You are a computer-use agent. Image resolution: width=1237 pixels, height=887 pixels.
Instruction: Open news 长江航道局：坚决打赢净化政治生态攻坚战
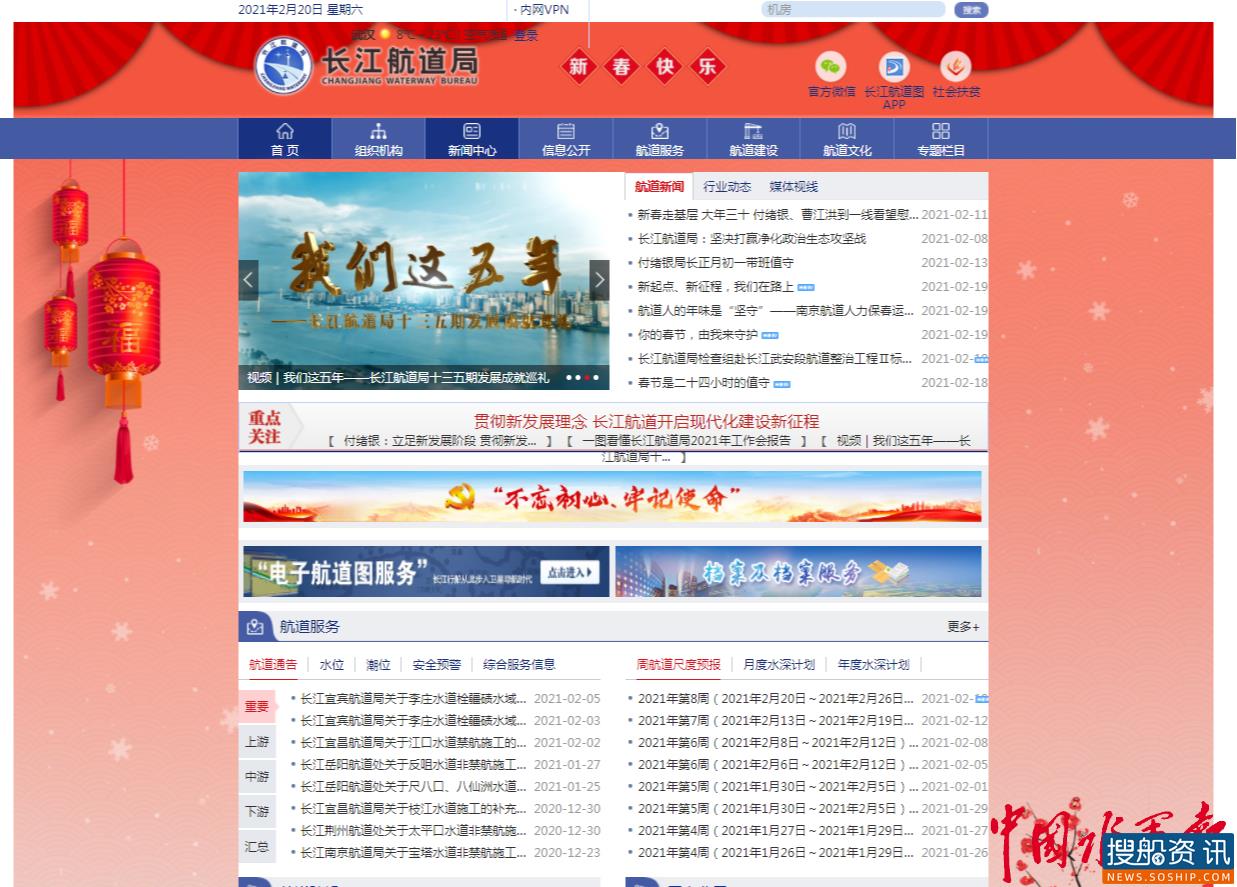[751, 239]
